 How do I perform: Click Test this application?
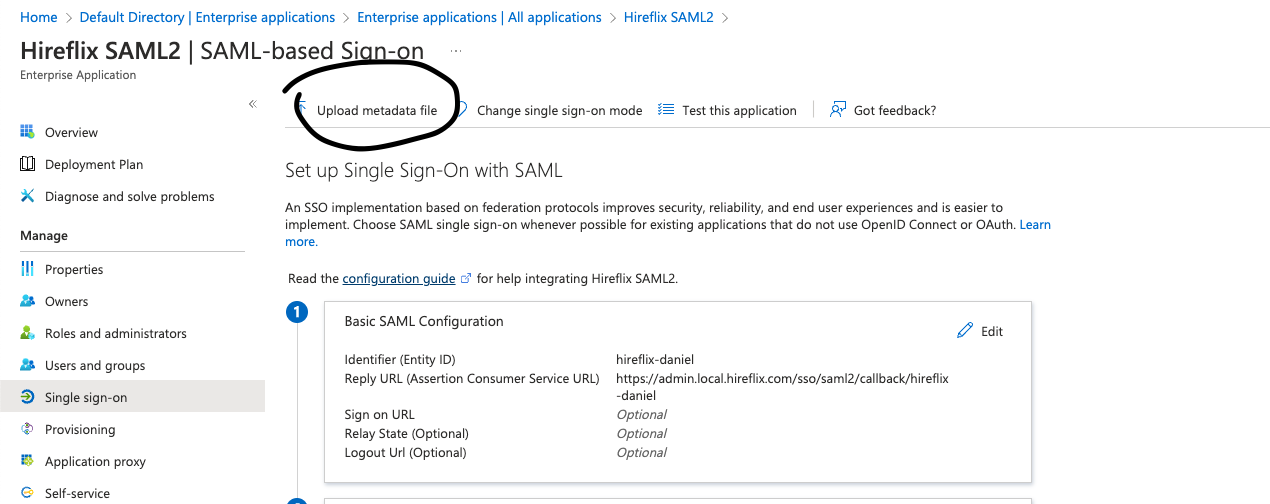739,110
